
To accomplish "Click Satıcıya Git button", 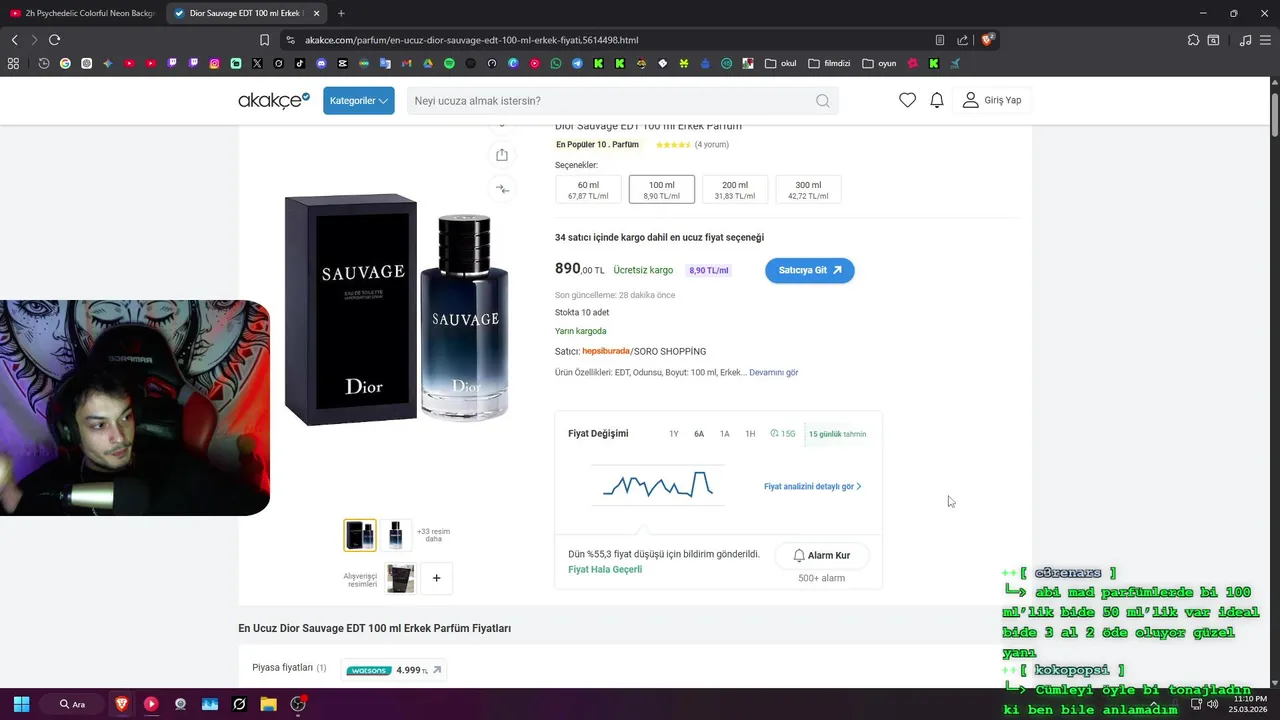I will point(810,270).
